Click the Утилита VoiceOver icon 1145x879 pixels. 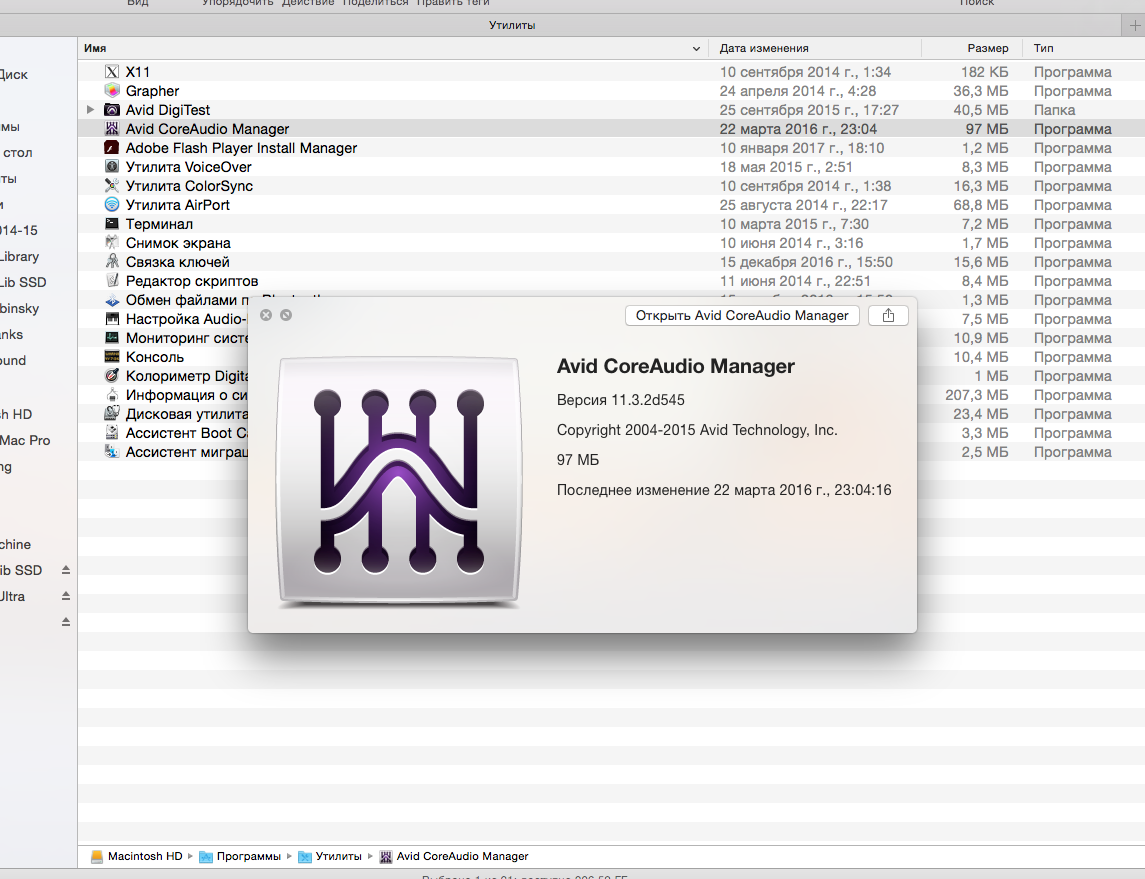(112, 166)
